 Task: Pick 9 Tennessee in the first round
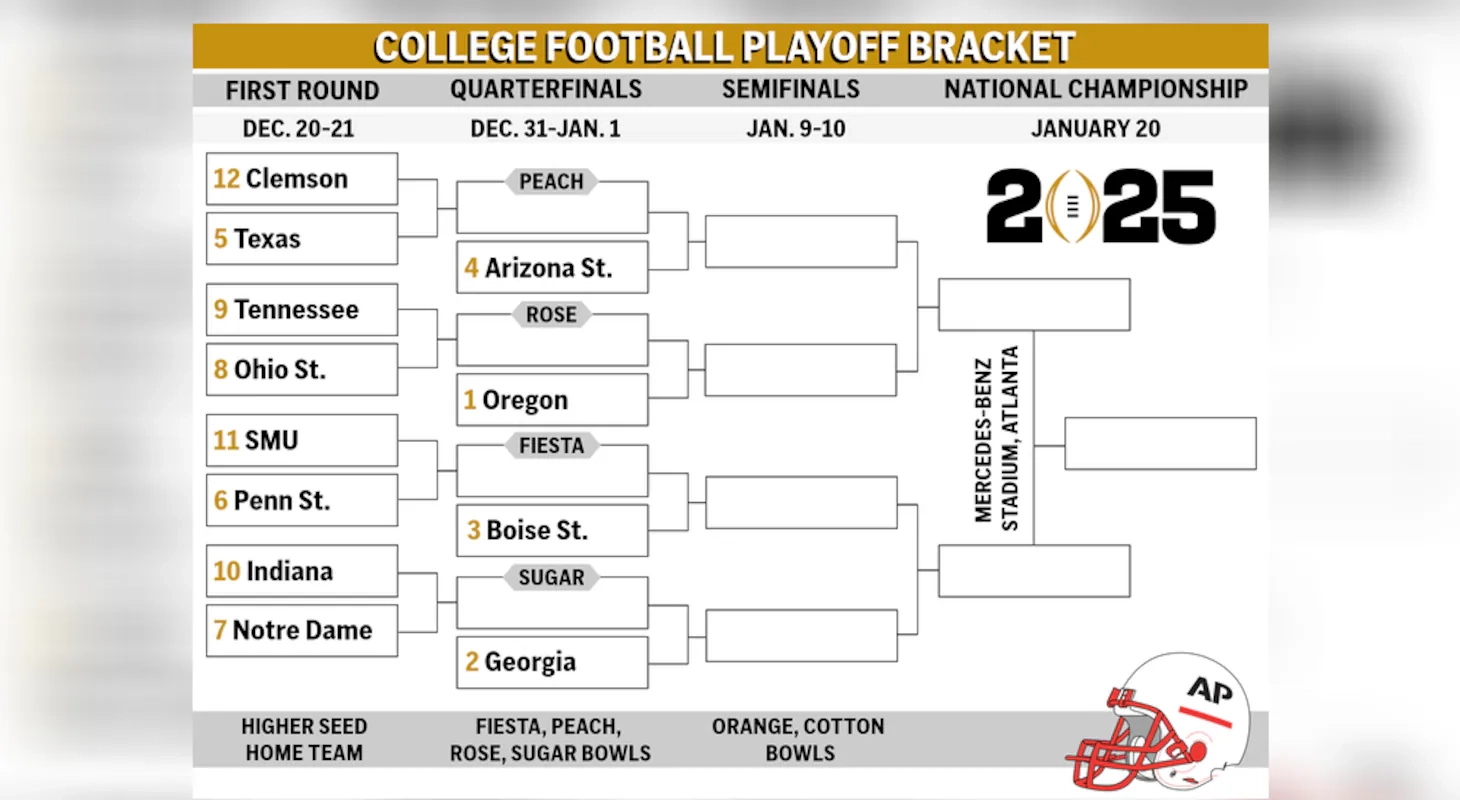click(x=302, y=310)
